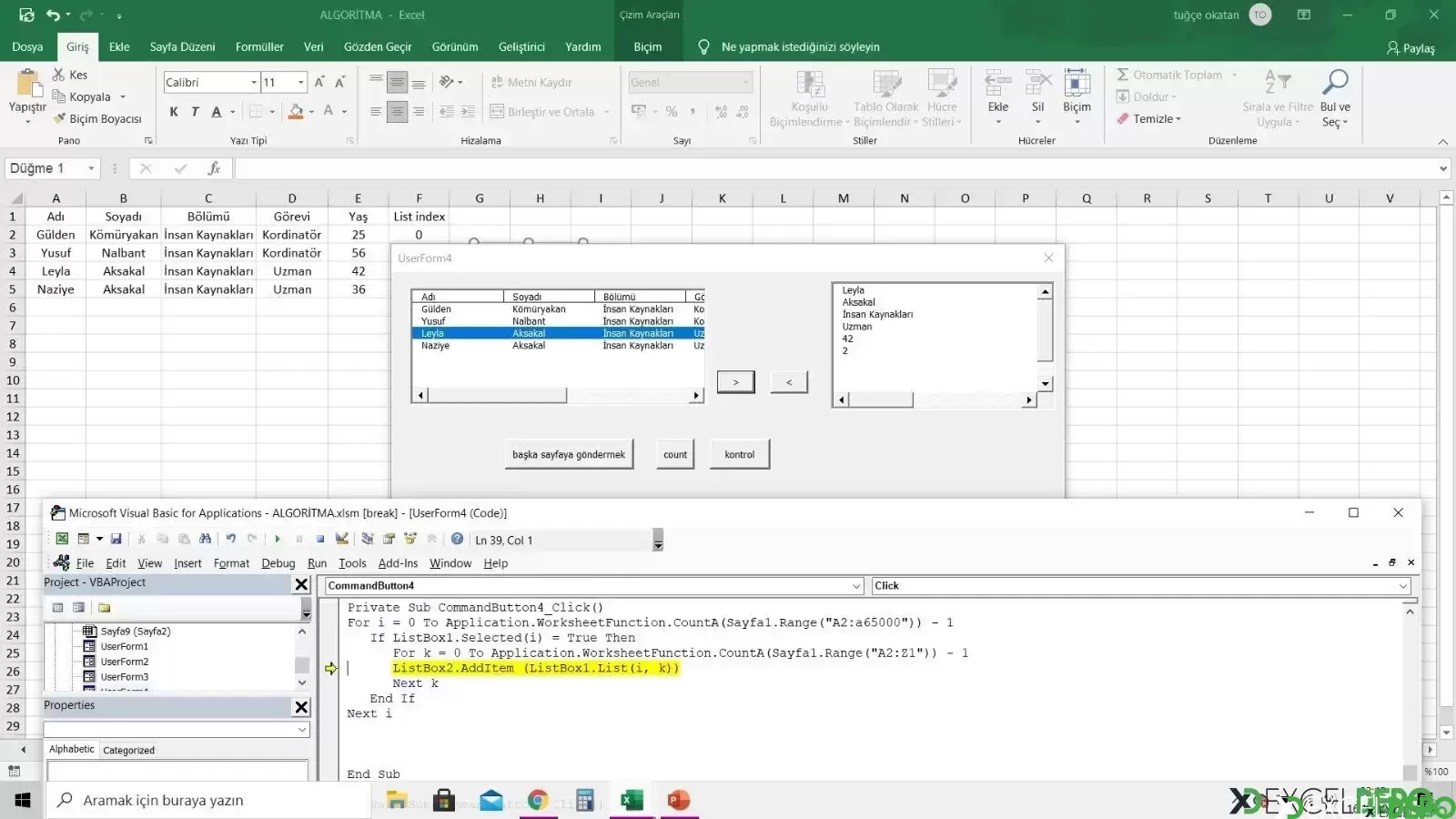Toggle center horizontal alignment in Hizalama group
The image size is (1456, 819).
pyautogui.click(x=397, y=112)
